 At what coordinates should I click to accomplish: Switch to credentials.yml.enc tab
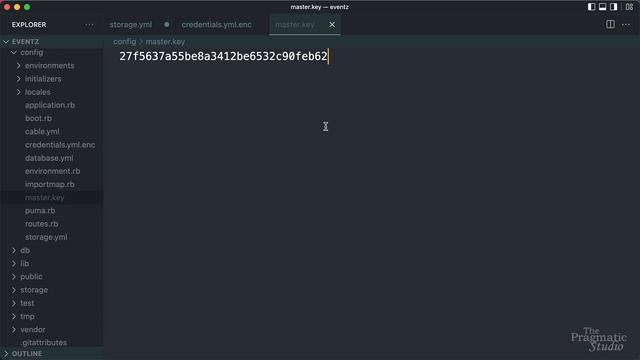click(216, 24)
